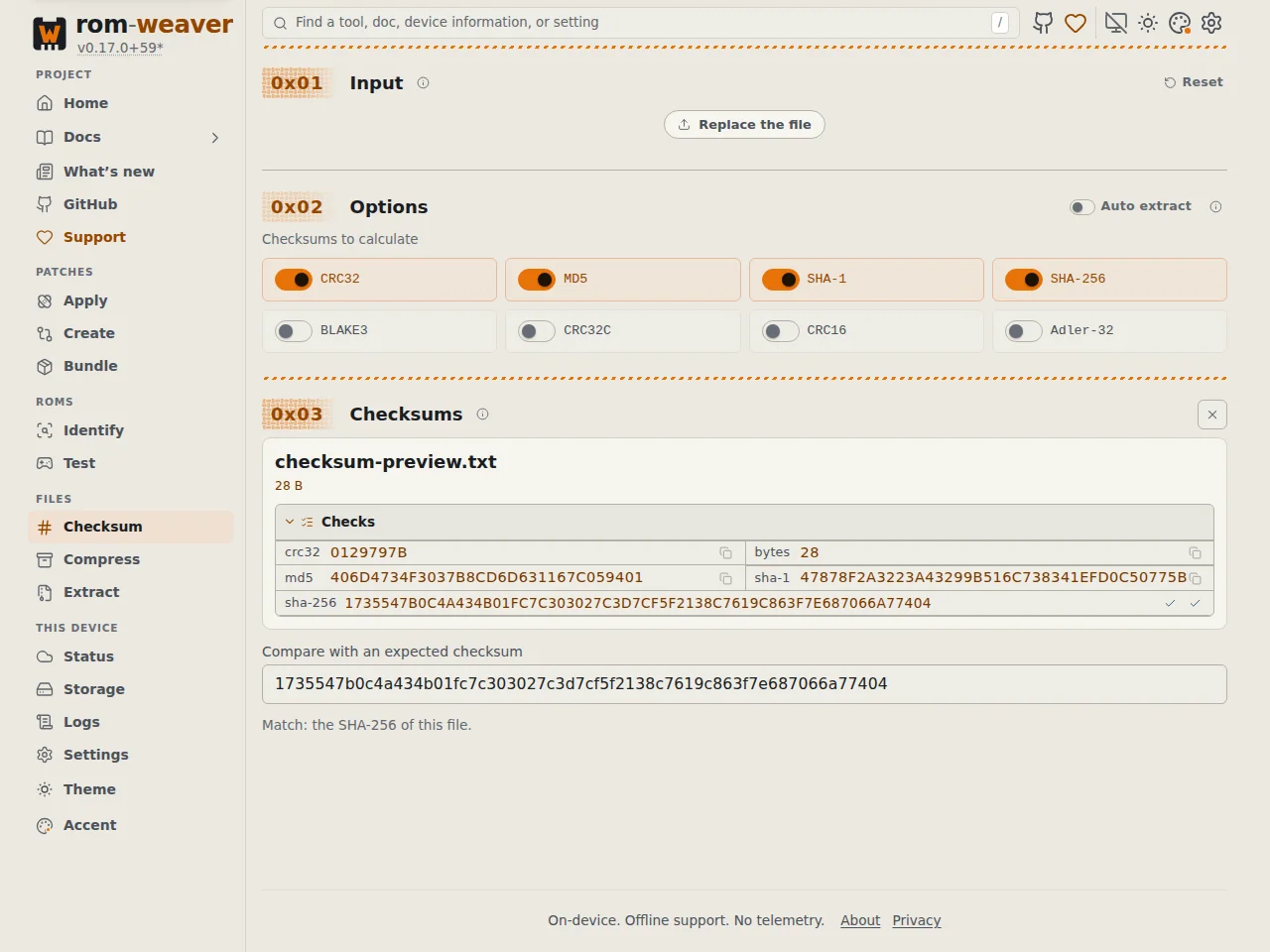The height and width of the screenshot is (952, 1270).
Task: Turn off the MD5 checksum toggle
Action: (537, 280)
